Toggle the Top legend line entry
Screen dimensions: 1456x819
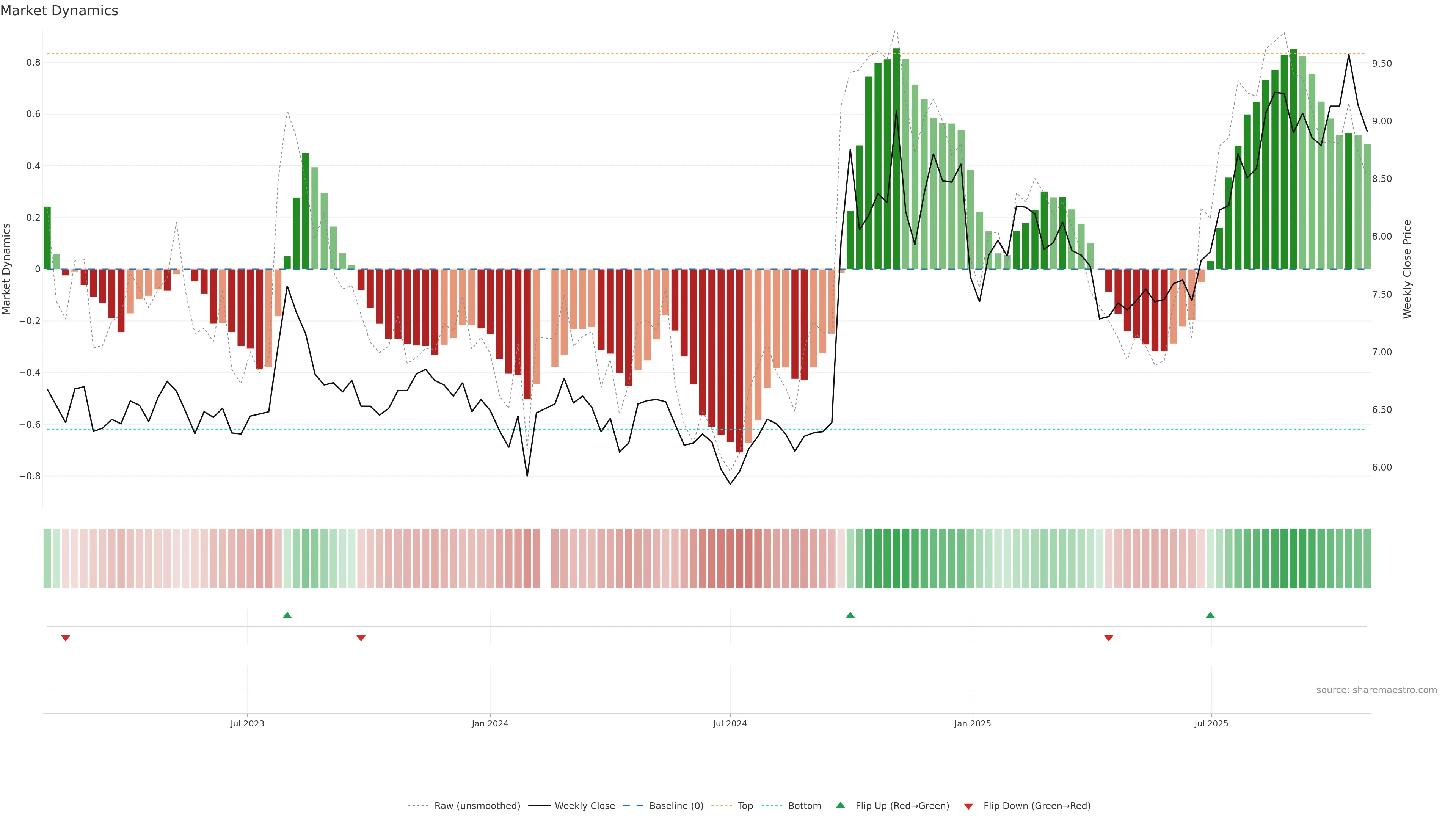point(745,806)
